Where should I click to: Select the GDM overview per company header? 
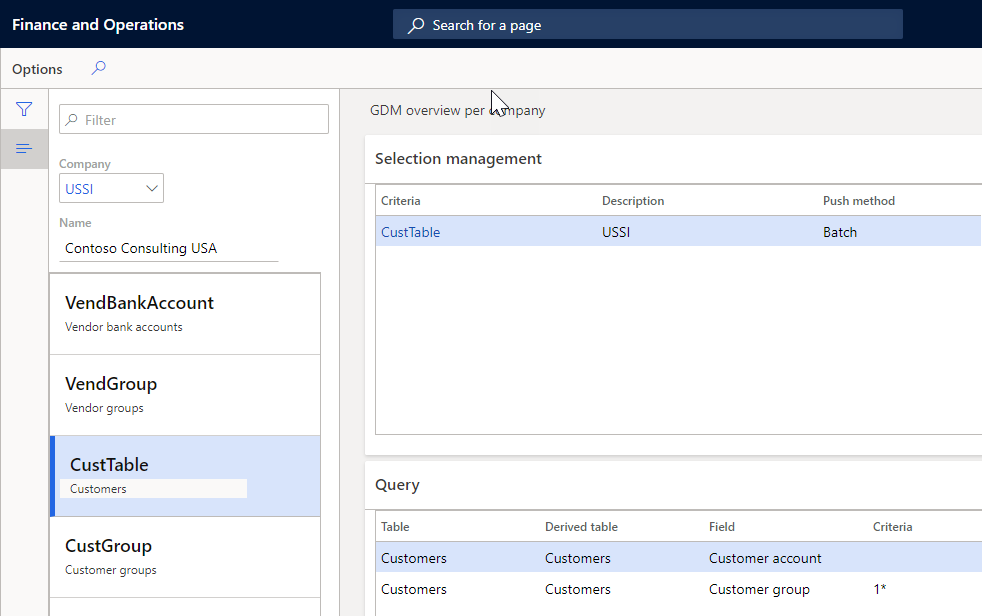pyautogui.click(x=457, y=110)
